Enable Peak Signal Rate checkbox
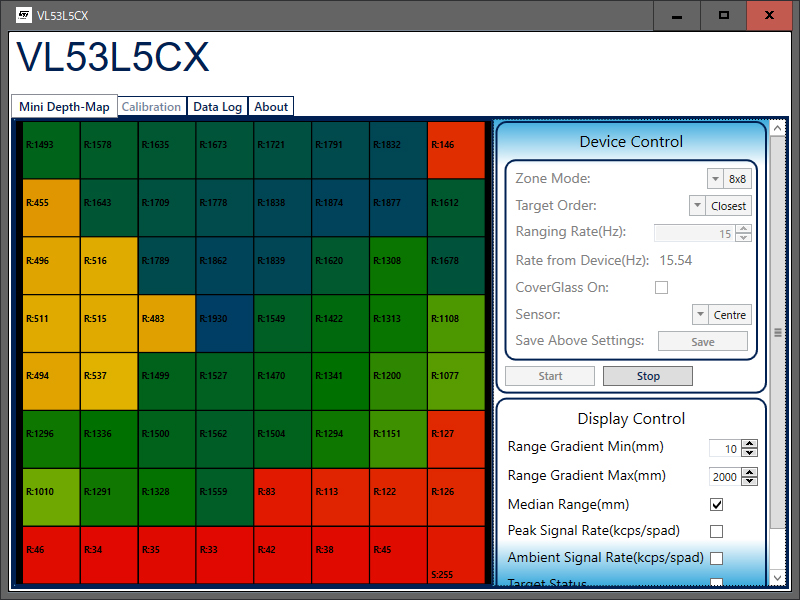The height and width of the screenshot is (600, 800). pyautogui.click(x=716, y=531)
